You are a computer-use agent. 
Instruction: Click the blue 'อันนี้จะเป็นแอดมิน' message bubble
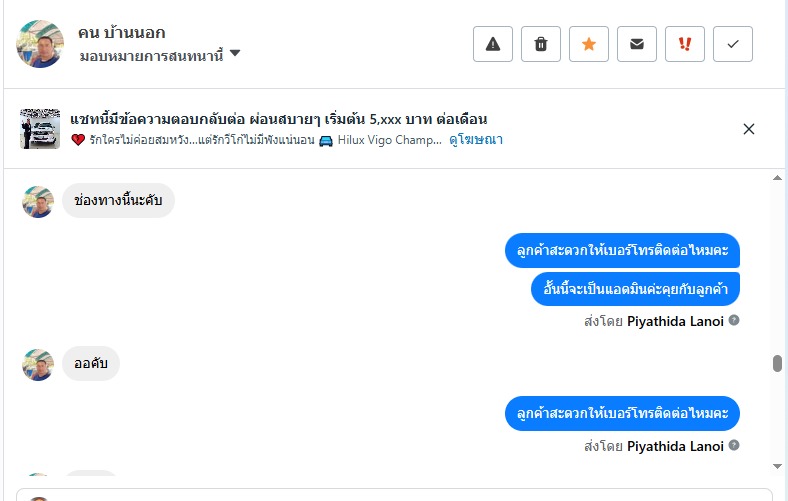tap(635, 289)
